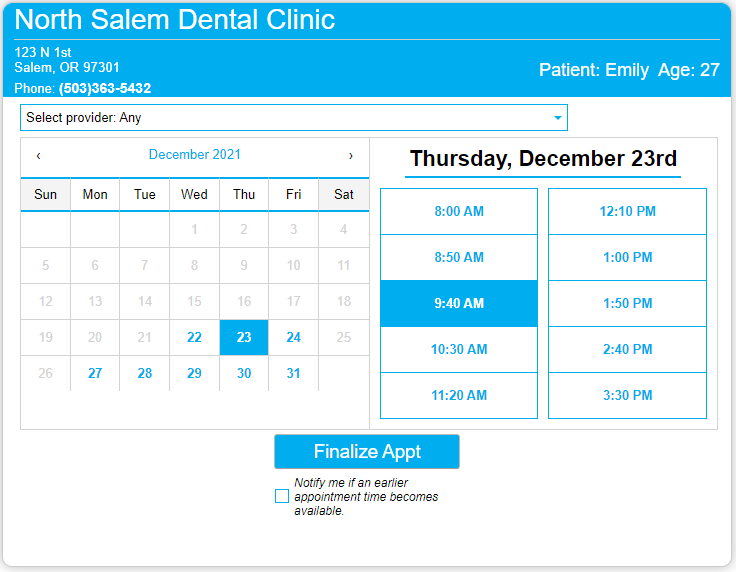
Task: Select the 8:00 AM time slot
Action: [x=459, y=211]
